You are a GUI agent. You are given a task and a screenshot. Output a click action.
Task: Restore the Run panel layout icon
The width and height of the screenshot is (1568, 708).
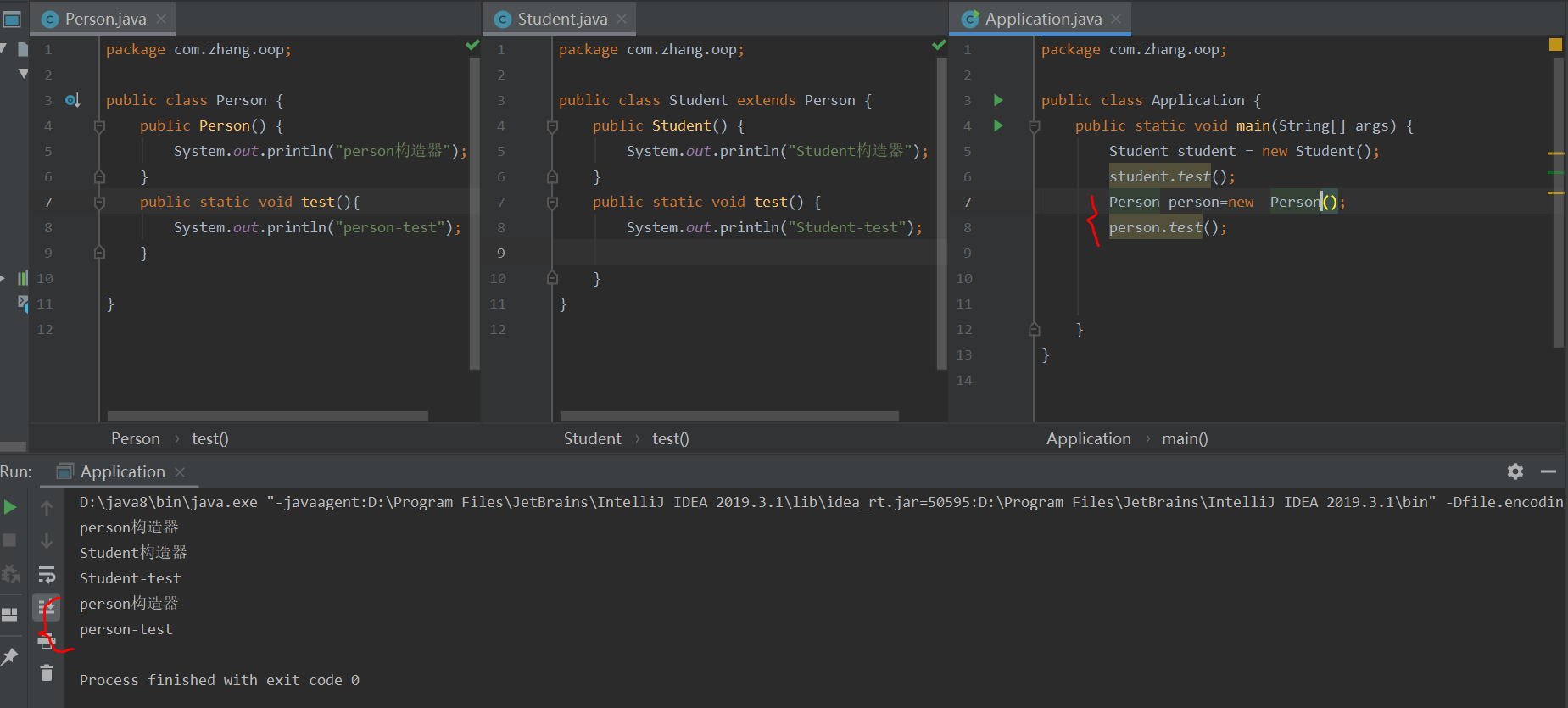[10, 615]
